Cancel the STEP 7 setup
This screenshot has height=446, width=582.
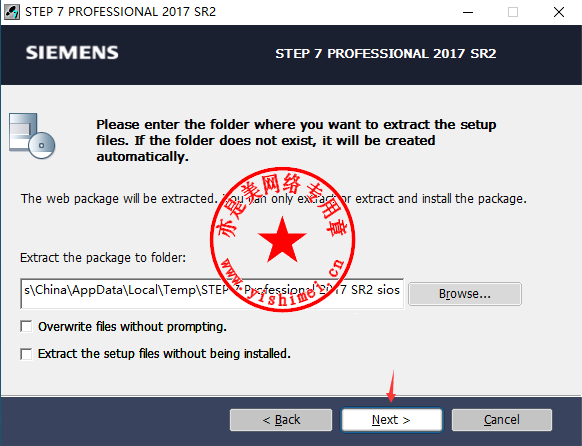(x=502, y=420)
